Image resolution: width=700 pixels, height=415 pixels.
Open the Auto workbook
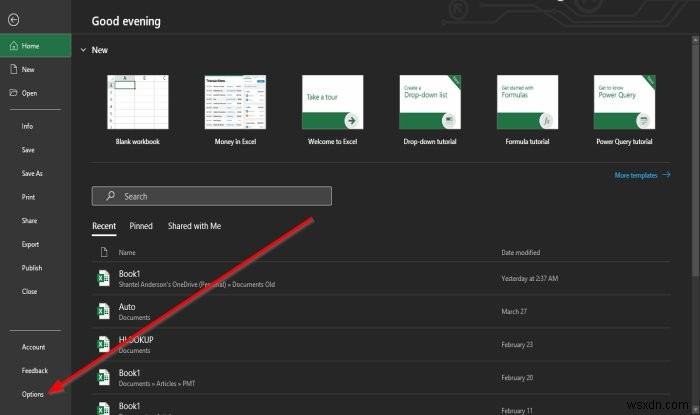coord(381,311)
